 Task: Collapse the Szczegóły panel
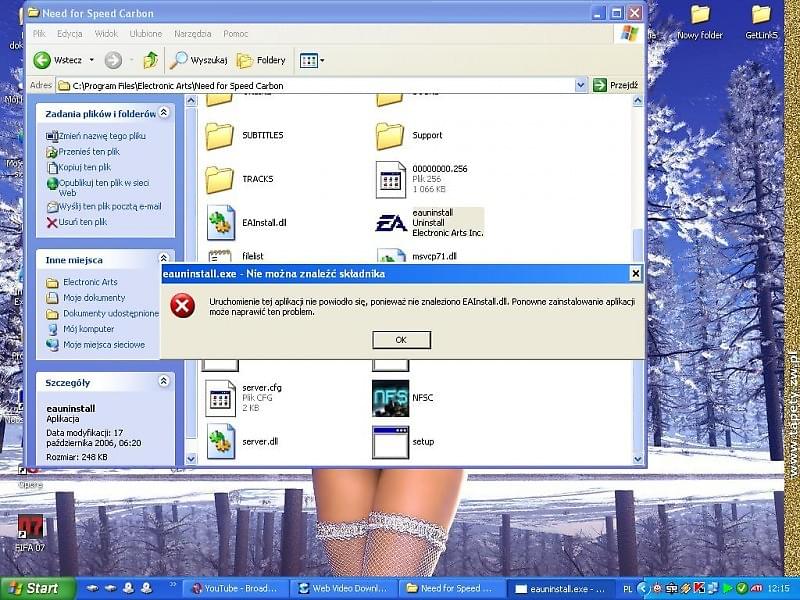[164, 381]
